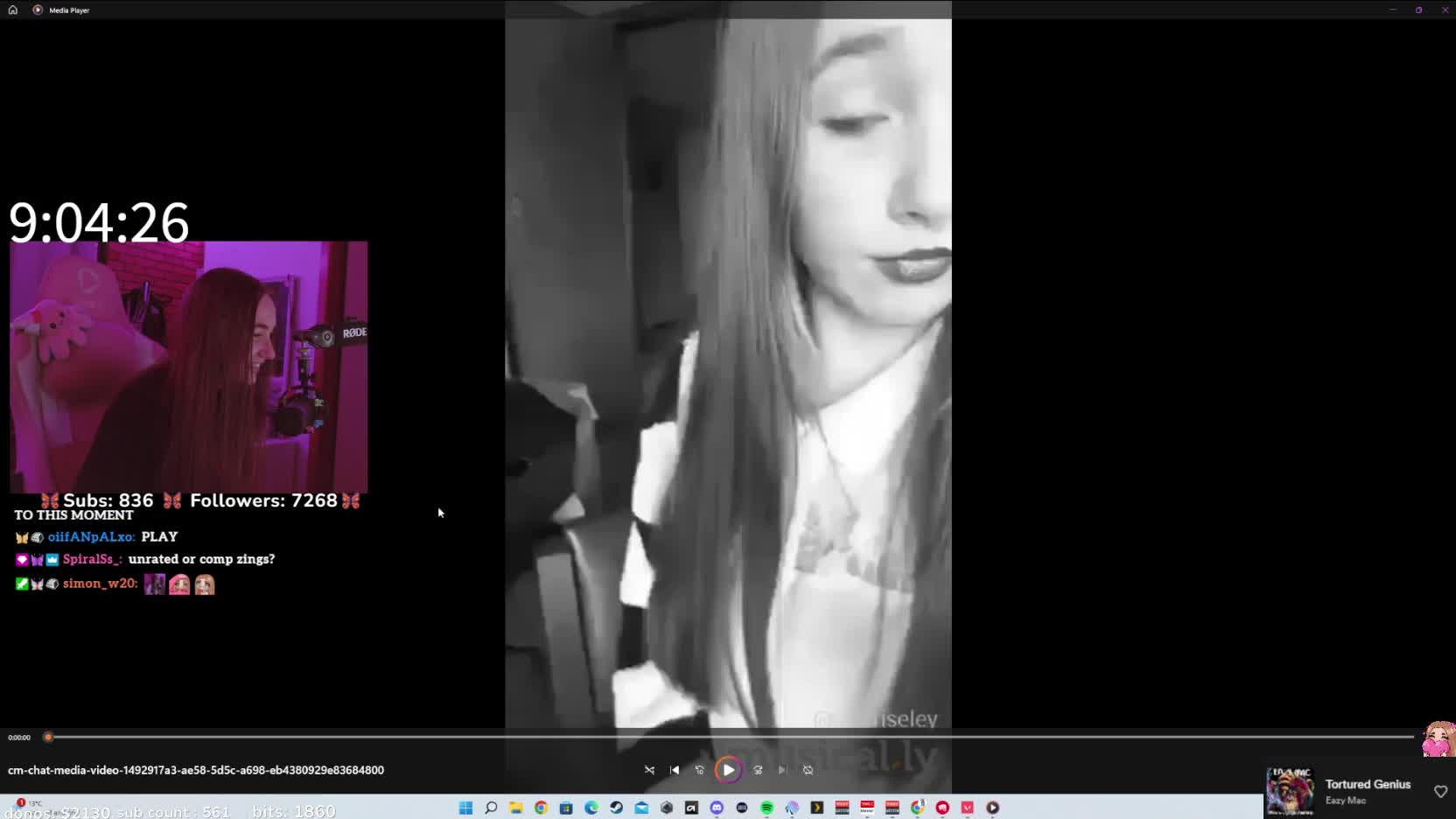Screen dimensions: 1456x819
Task: Open Discord from taskbar
Action: 717,808
